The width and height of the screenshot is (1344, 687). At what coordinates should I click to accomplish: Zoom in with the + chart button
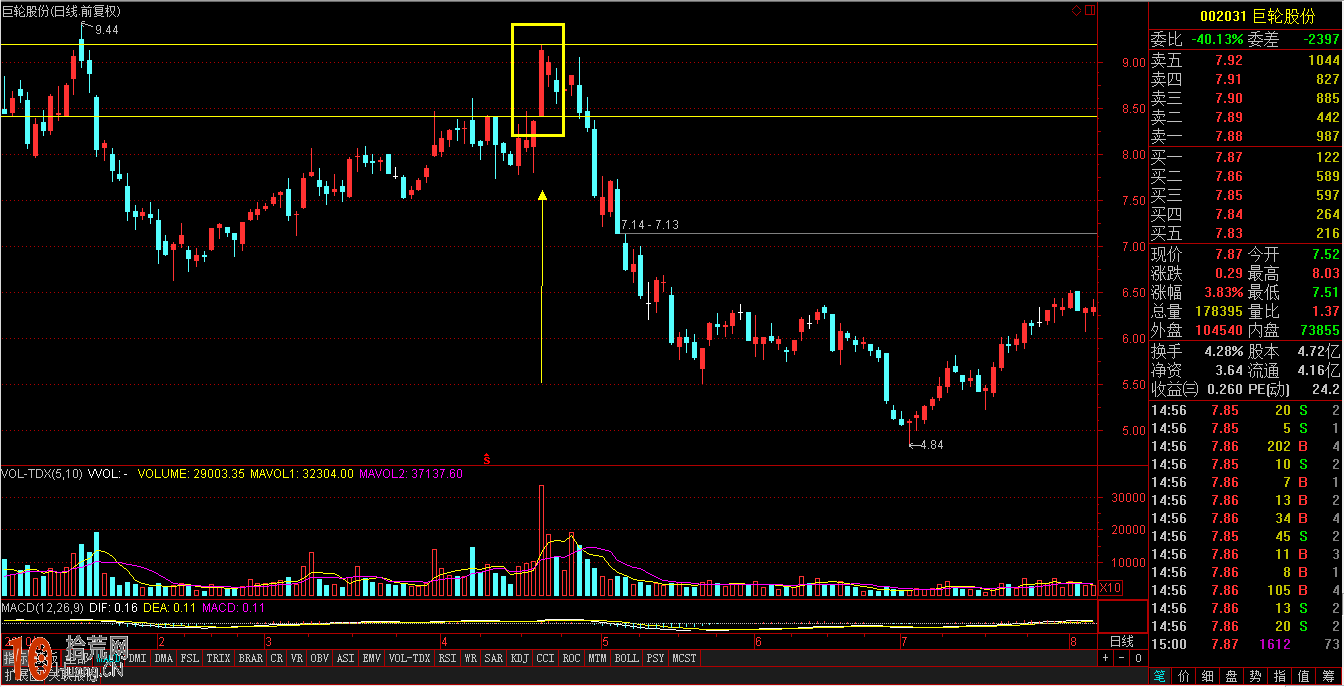click(x=1105, y=658)
